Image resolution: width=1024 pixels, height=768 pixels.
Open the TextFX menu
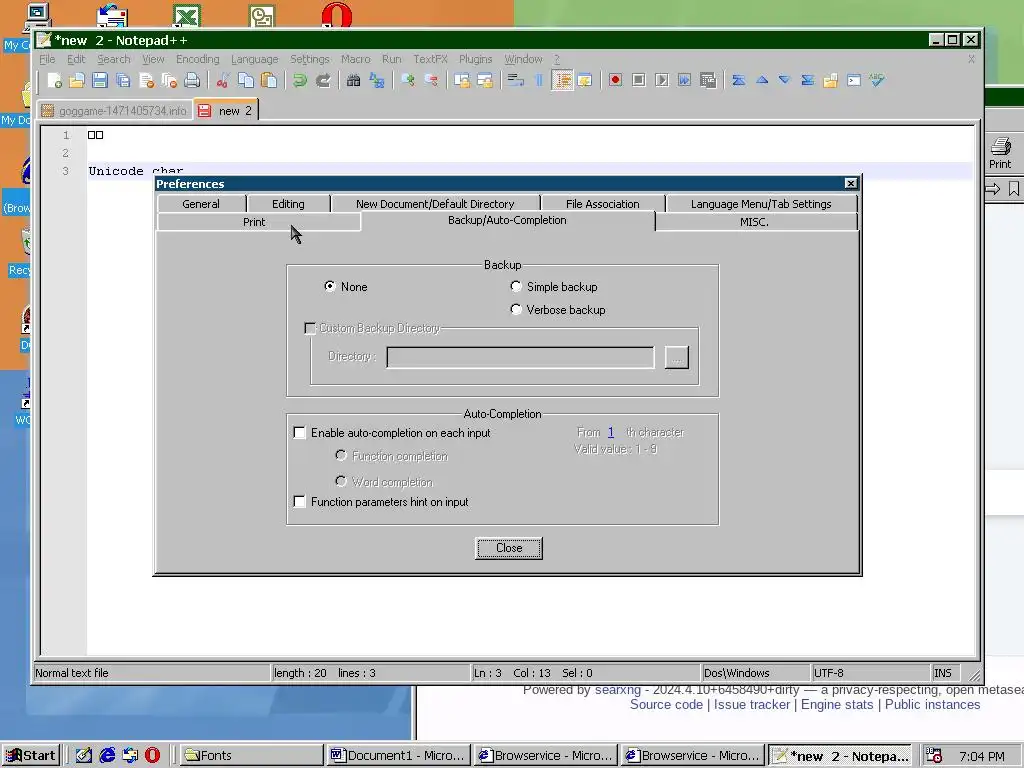430,59
